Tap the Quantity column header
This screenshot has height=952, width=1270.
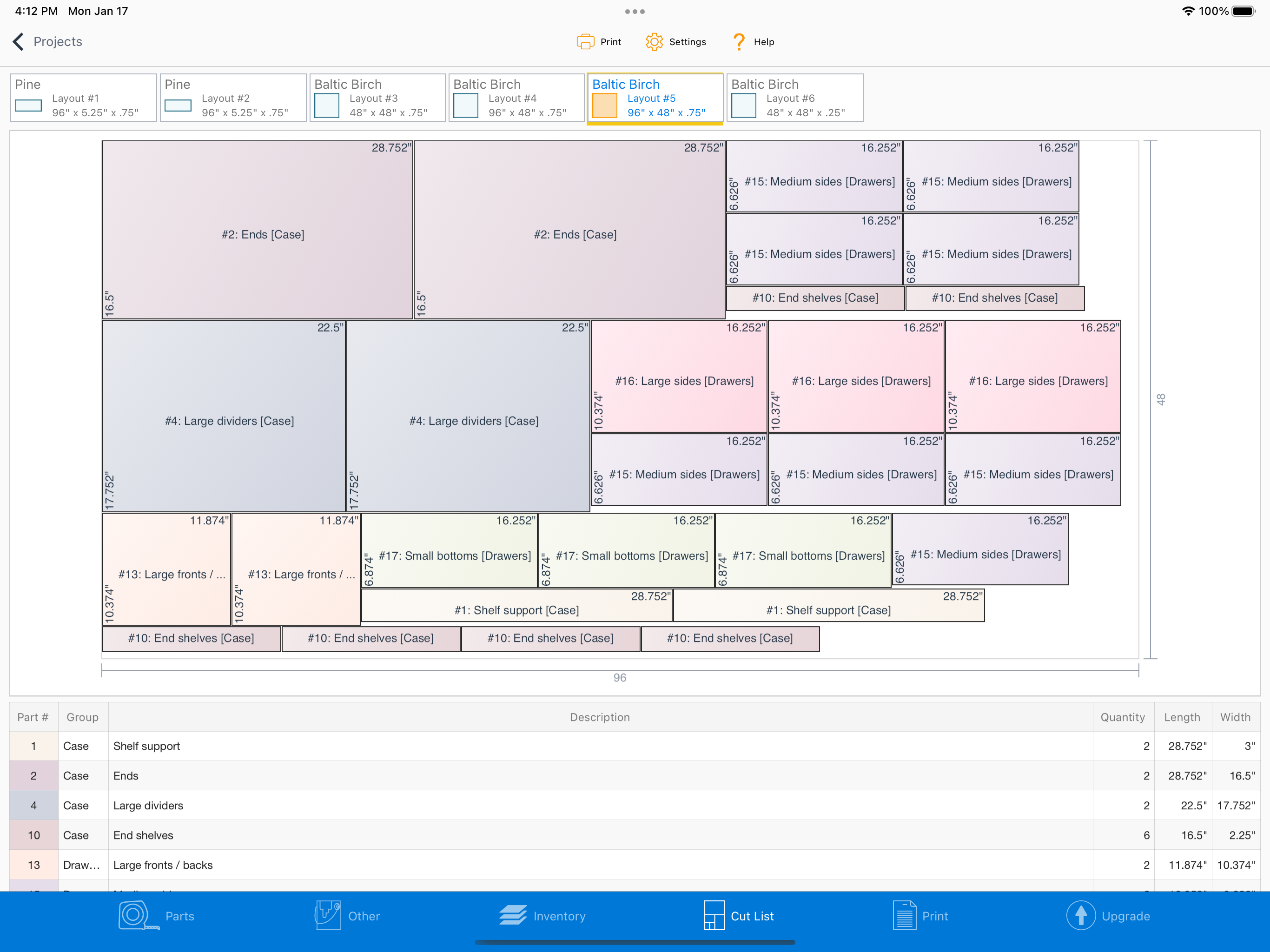pos(1123,717)
